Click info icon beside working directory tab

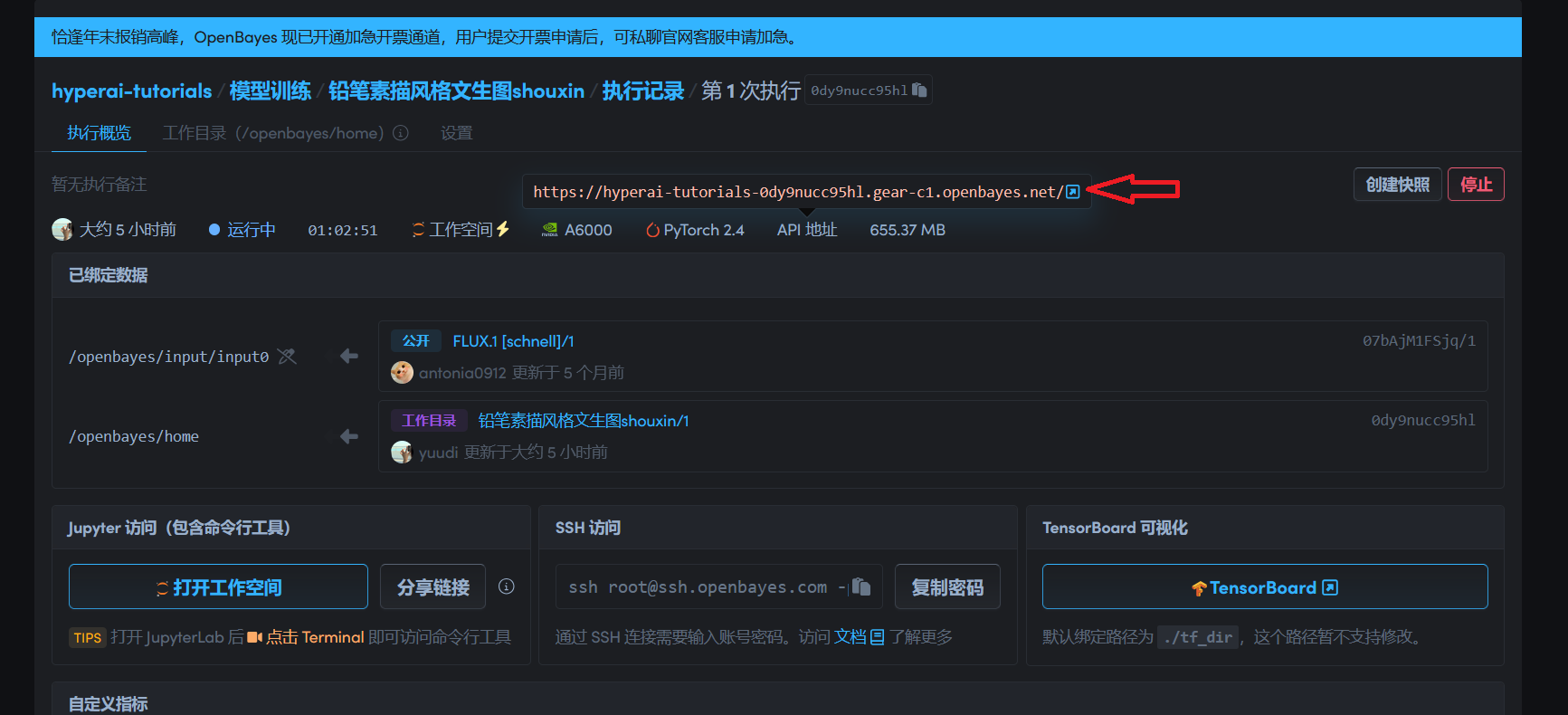[401, 133]
